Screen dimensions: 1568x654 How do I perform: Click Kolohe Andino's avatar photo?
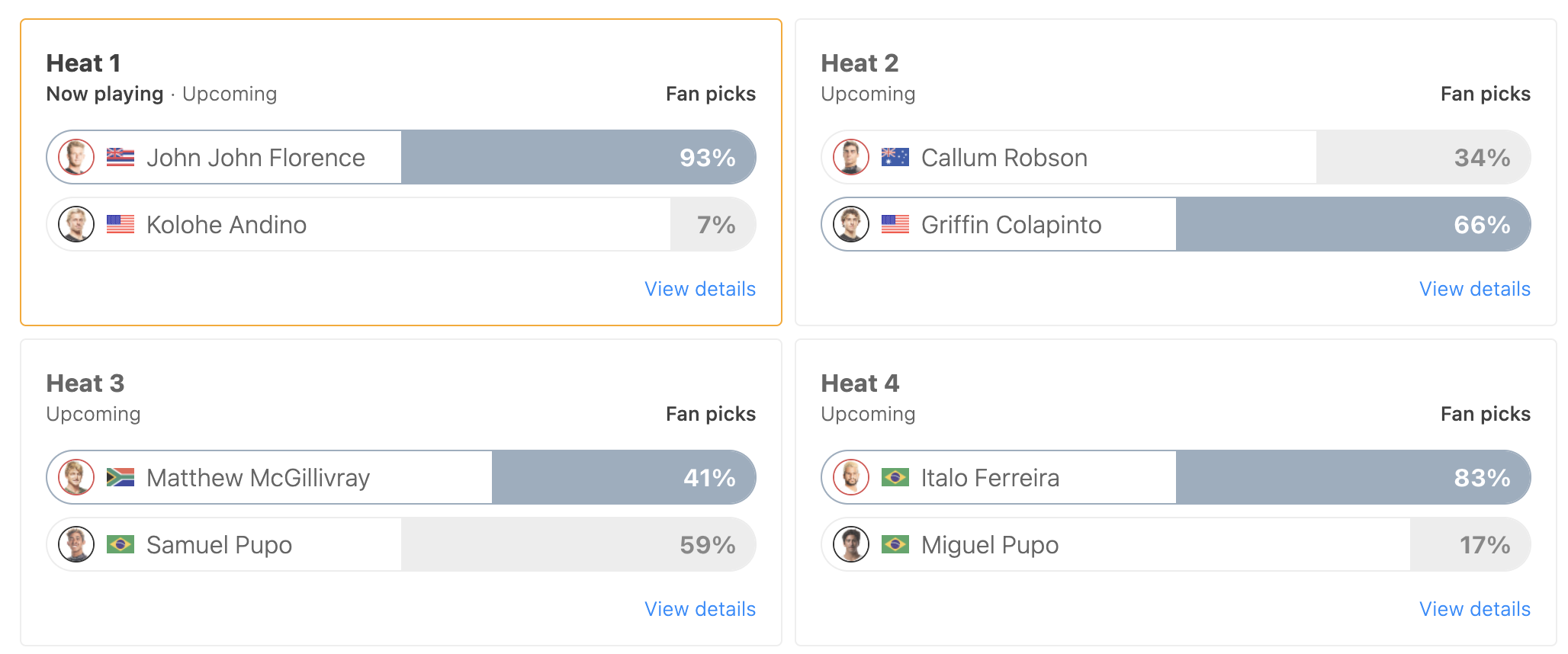(x=76, y=224)
